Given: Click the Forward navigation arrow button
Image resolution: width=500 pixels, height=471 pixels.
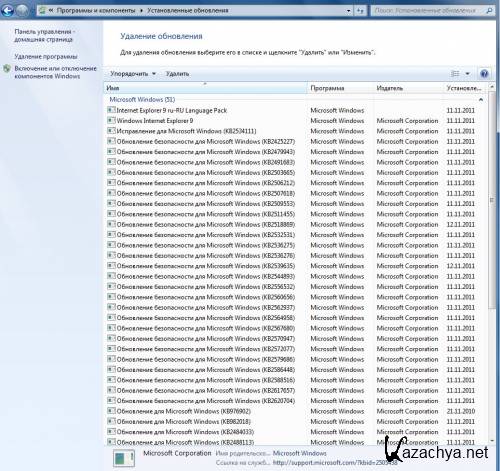Looking at the screenshot, I should click(22, 10).
